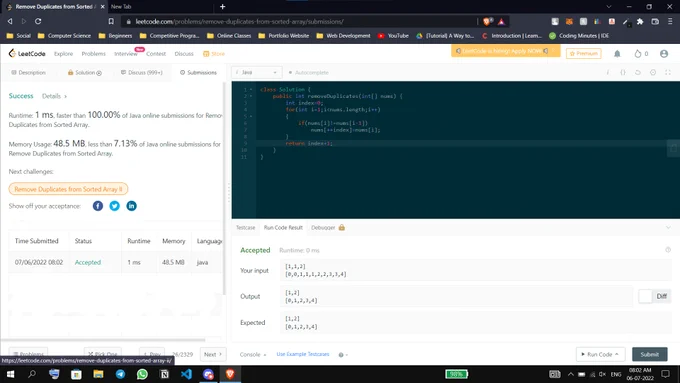Click the editor info icon
This screenshot has width=680, height=383.
click(608, 72)
